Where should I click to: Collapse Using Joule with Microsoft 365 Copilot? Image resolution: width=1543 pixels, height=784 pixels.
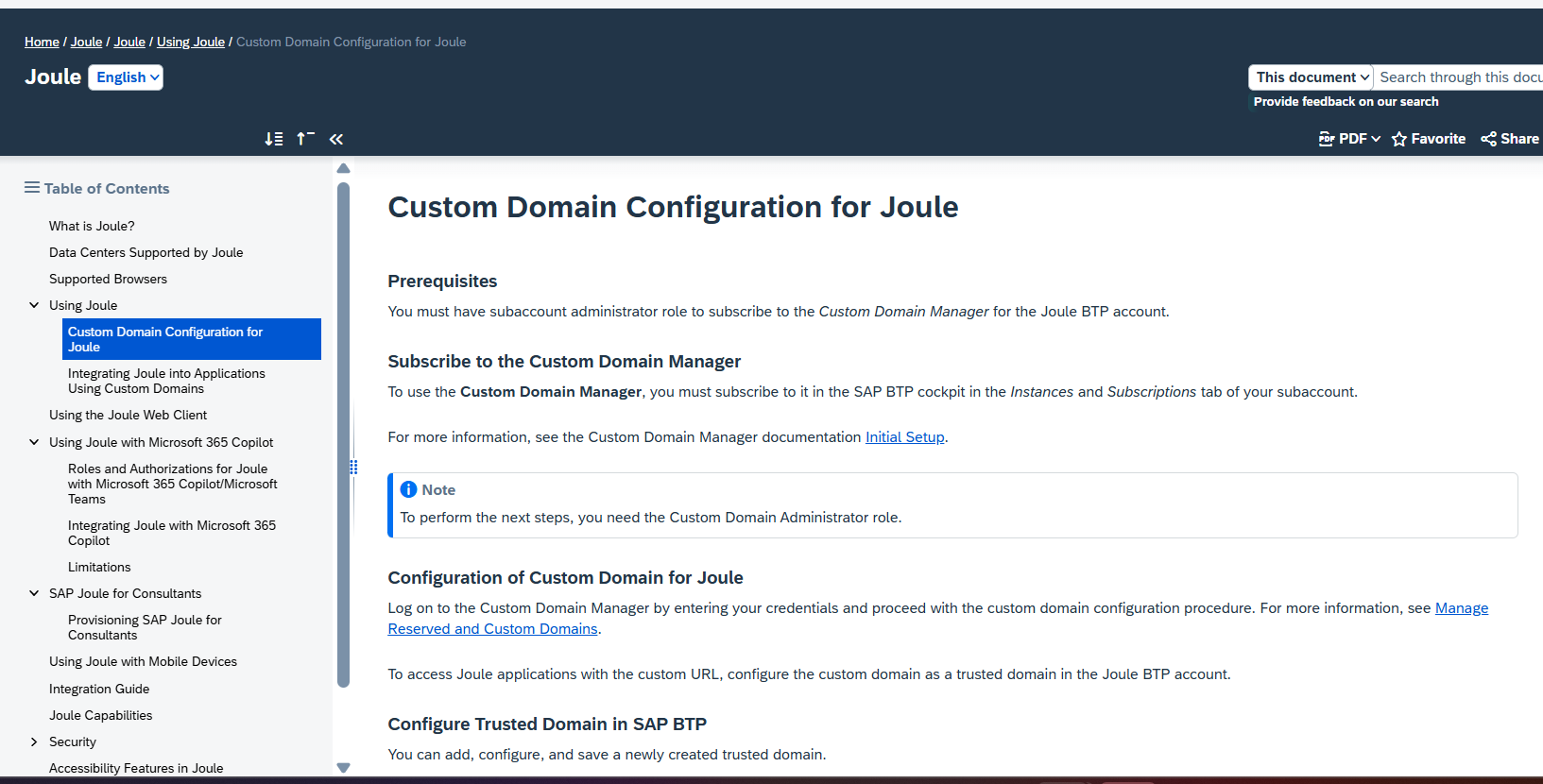[x=34, y=442]
